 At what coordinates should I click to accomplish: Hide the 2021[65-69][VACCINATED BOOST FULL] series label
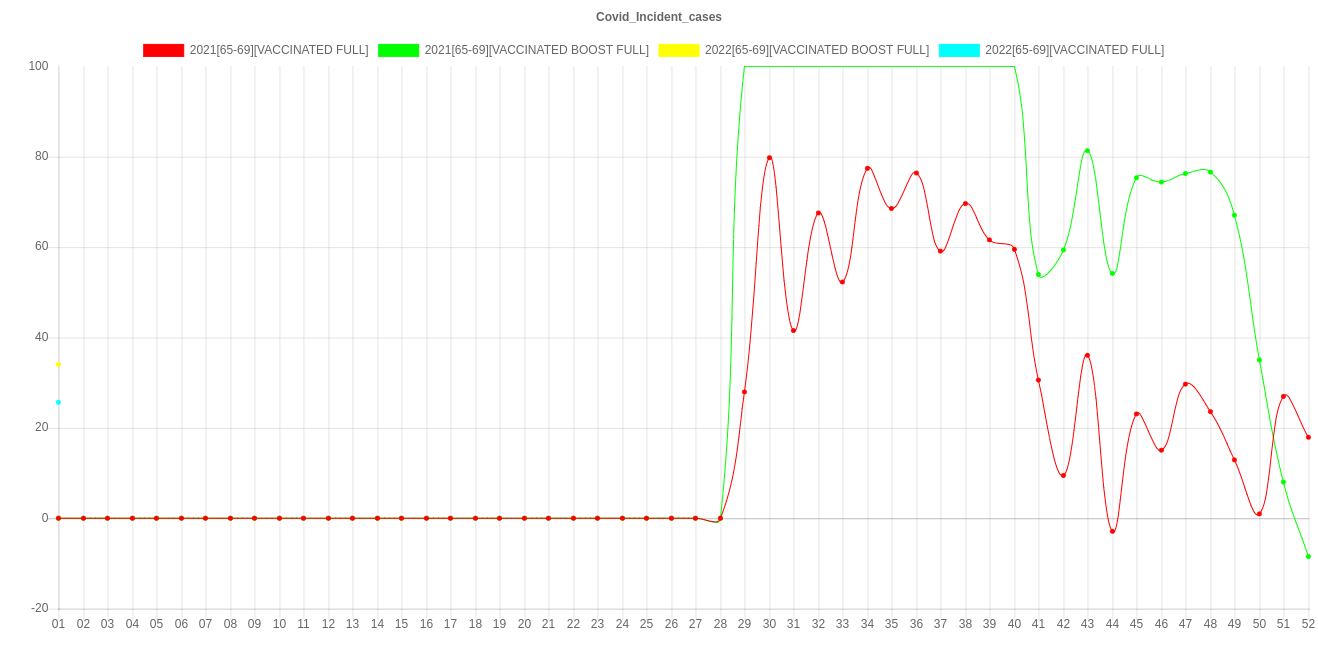[x=536, y=50]
